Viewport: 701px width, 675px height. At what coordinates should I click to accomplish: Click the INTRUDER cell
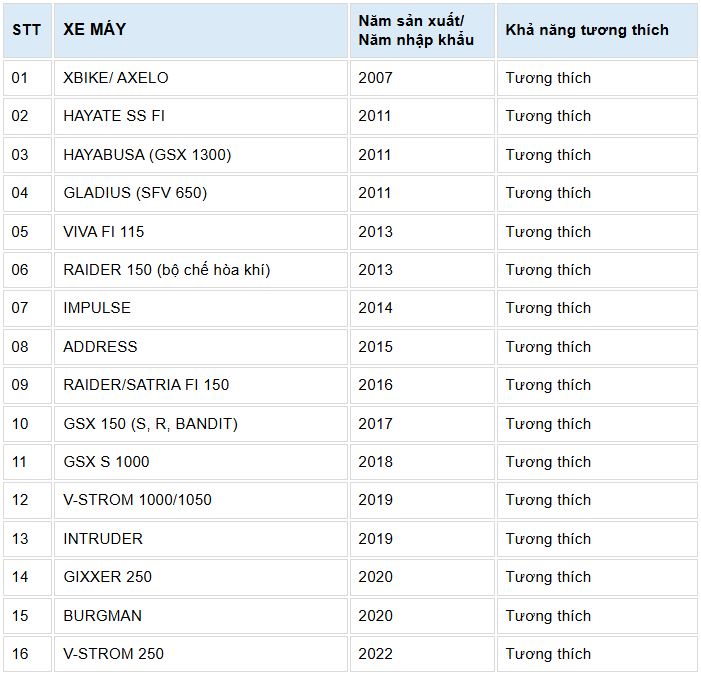click(x=201, y=539)
